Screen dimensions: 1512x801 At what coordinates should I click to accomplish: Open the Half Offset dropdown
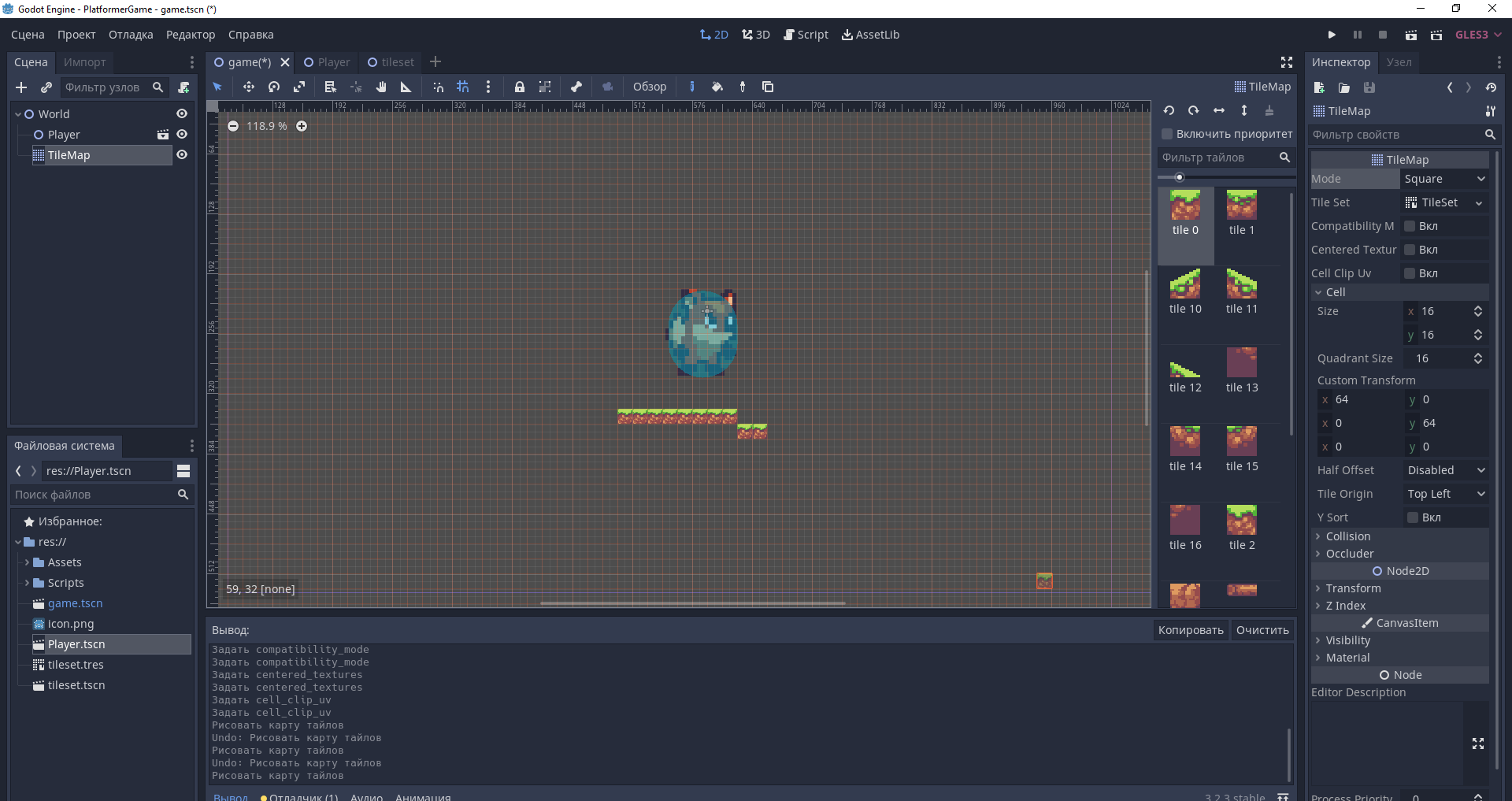click(1446, 470)
